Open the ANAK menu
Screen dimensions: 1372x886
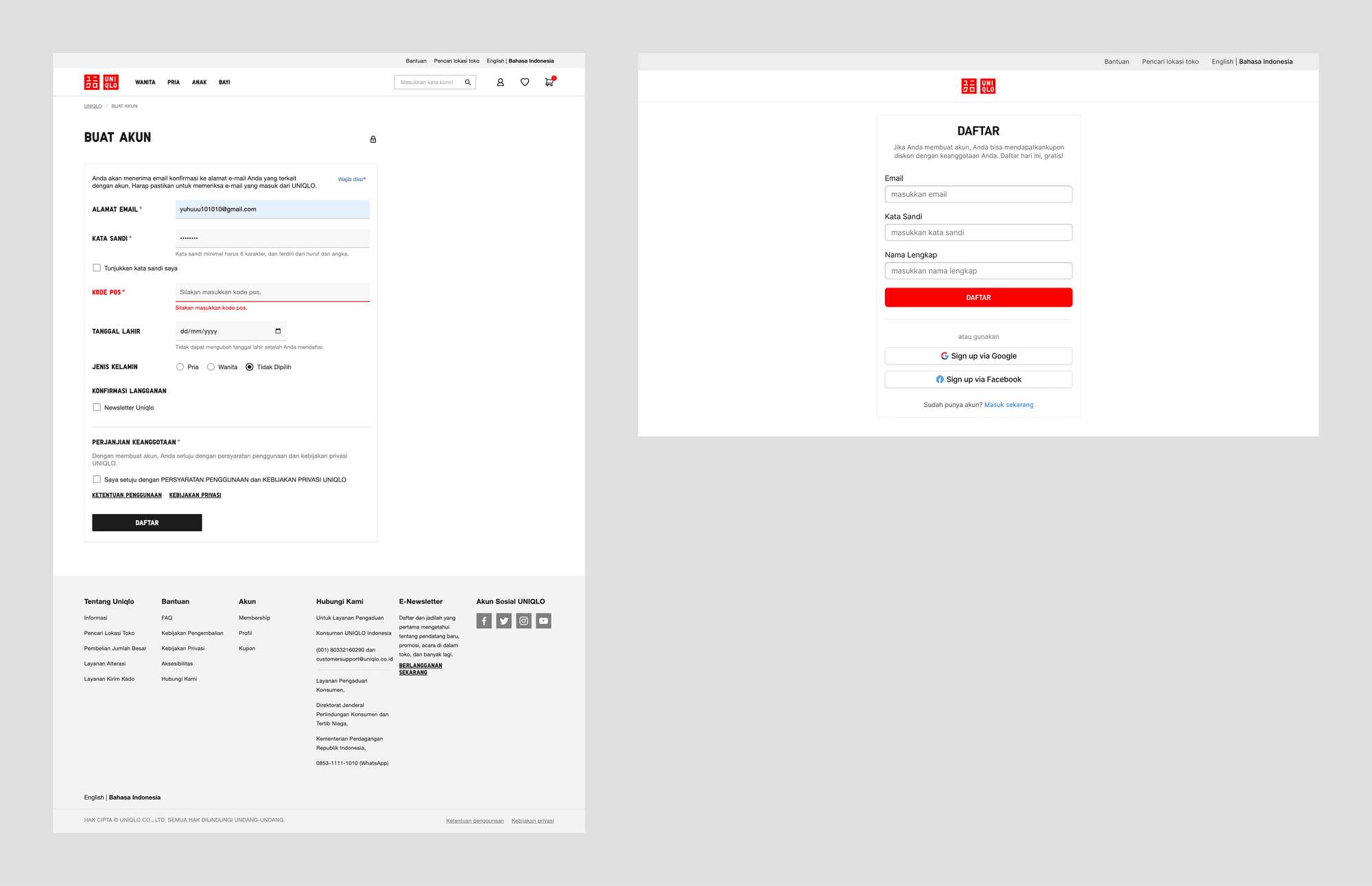pos(199,82)
